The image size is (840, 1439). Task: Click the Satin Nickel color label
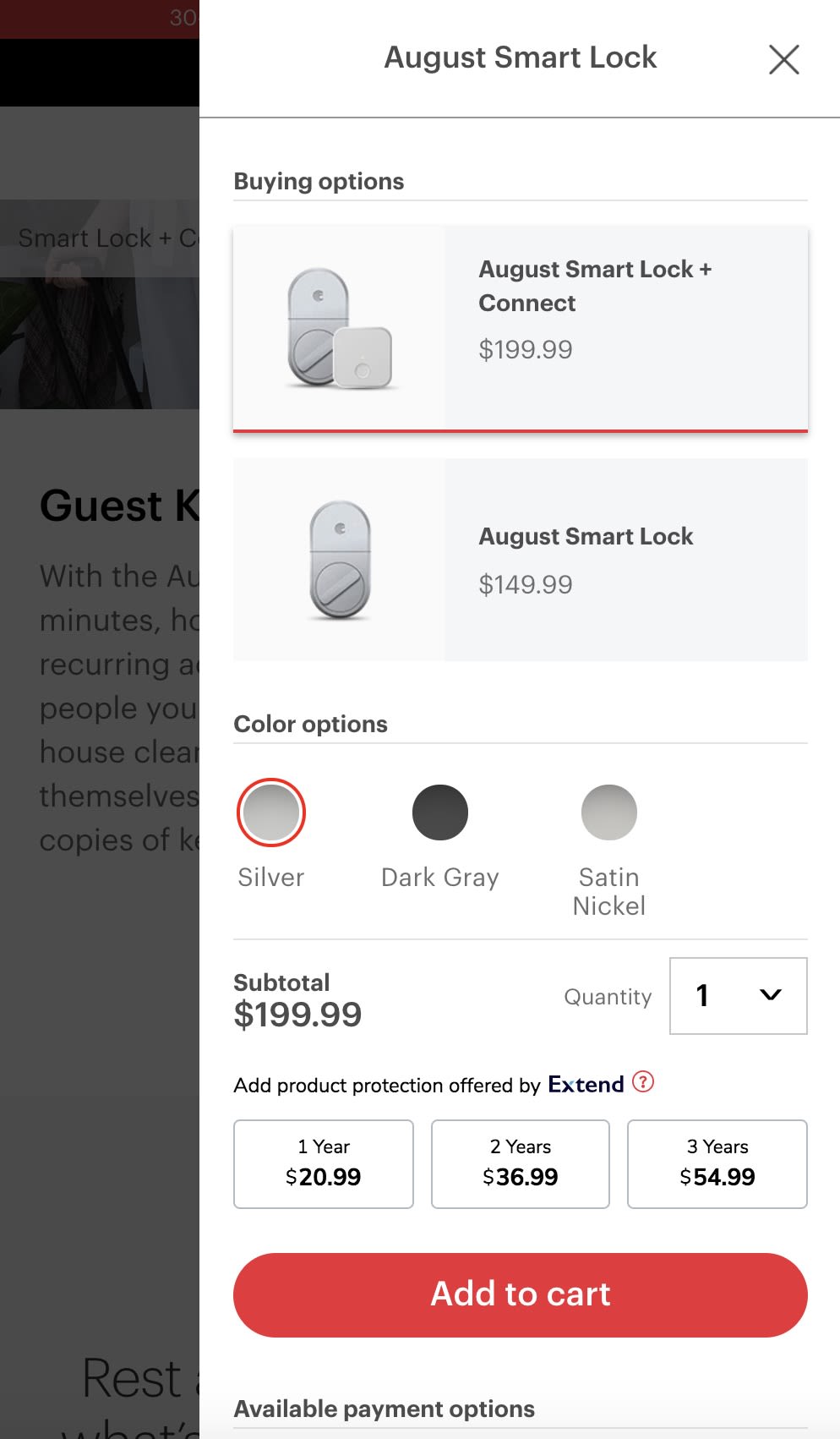click(x=609, y=892)
